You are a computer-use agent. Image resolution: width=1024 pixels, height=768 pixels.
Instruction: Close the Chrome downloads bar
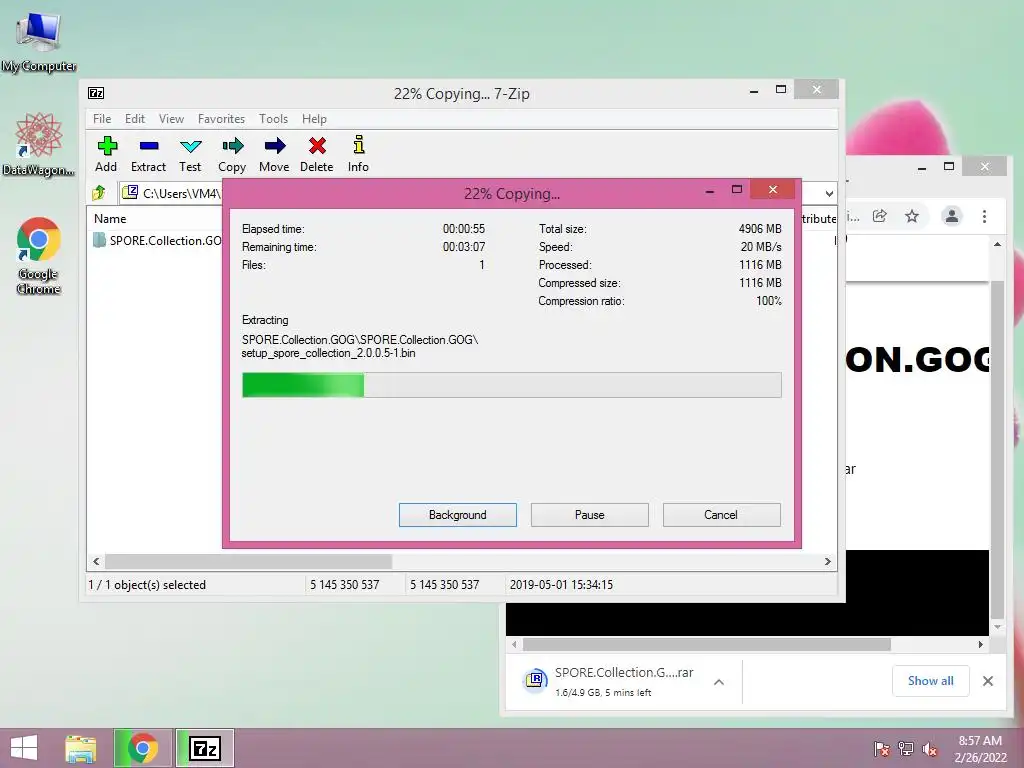coord(987,681)
